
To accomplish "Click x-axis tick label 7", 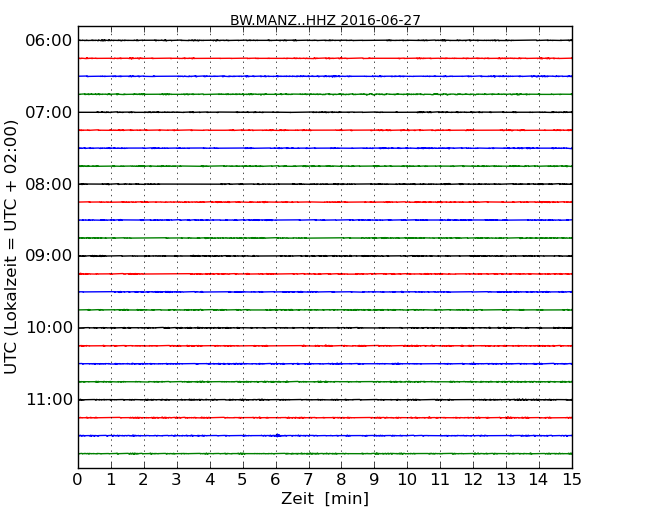I will 308,480.
